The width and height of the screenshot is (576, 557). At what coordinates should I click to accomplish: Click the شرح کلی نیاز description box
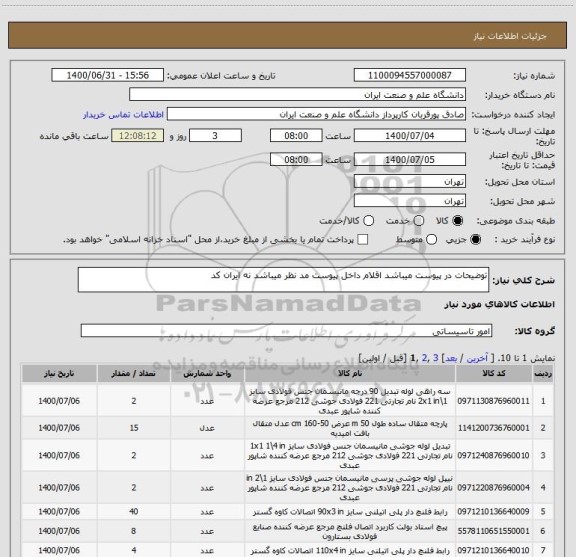tap(283, 280)
